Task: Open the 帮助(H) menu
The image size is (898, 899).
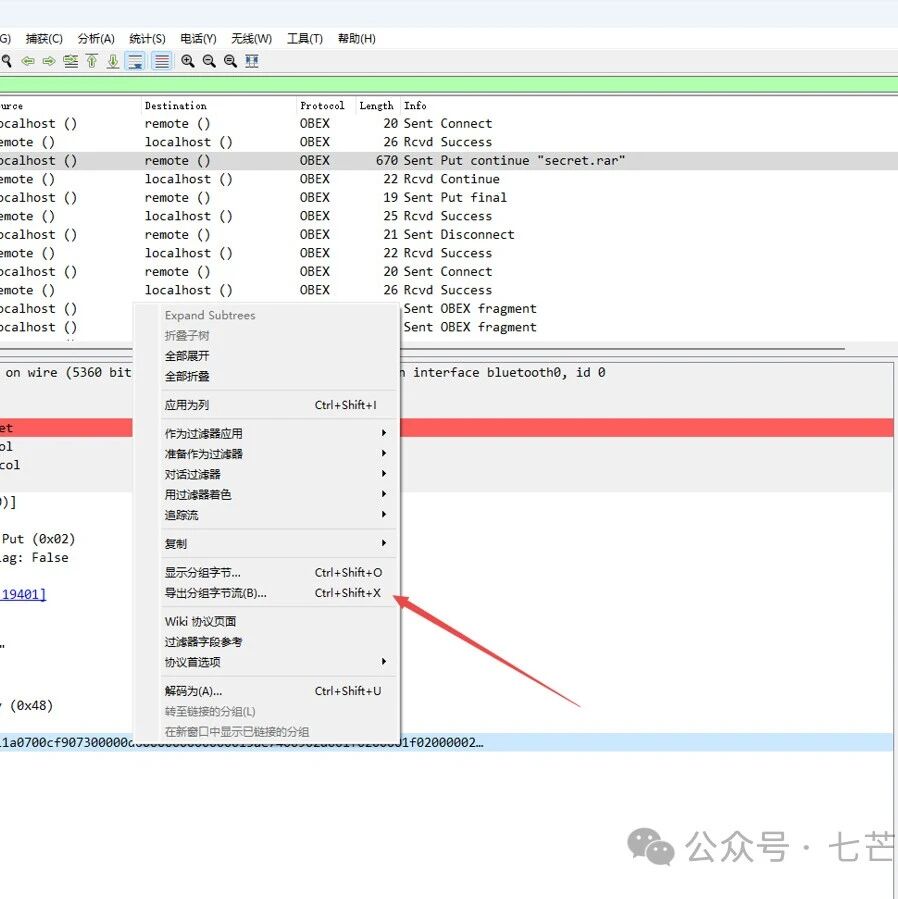Action: point(356,38)
